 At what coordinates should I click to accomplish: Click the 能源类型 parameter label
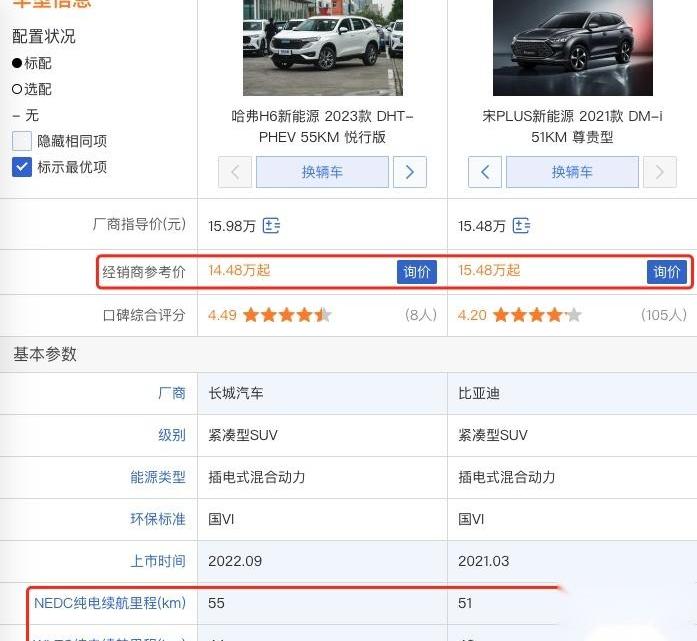[x=158, y=477]
